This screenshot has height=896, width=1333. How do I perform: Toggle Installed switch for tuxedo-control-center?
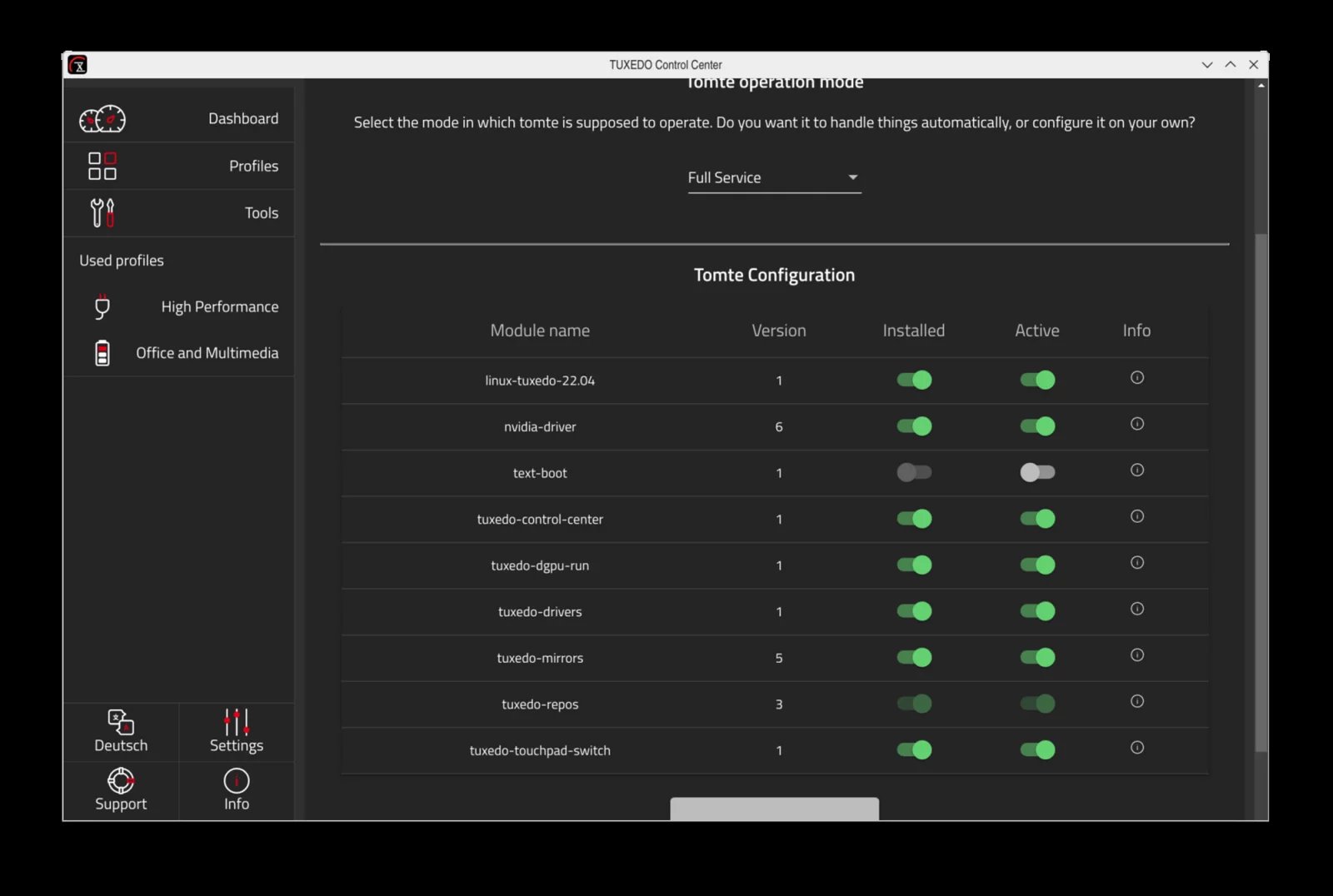[x=914, y=519]
